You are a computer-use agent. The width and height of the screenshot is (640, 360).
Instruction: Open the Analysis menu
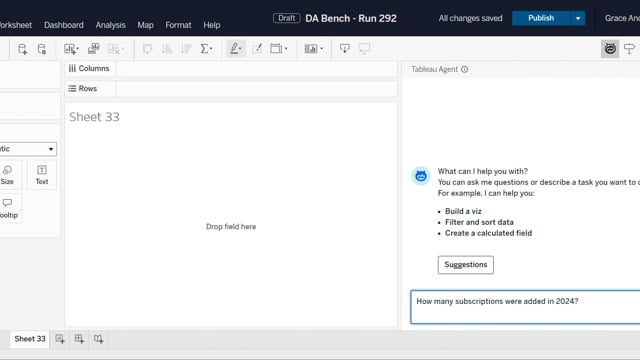(x=111, y=25)
